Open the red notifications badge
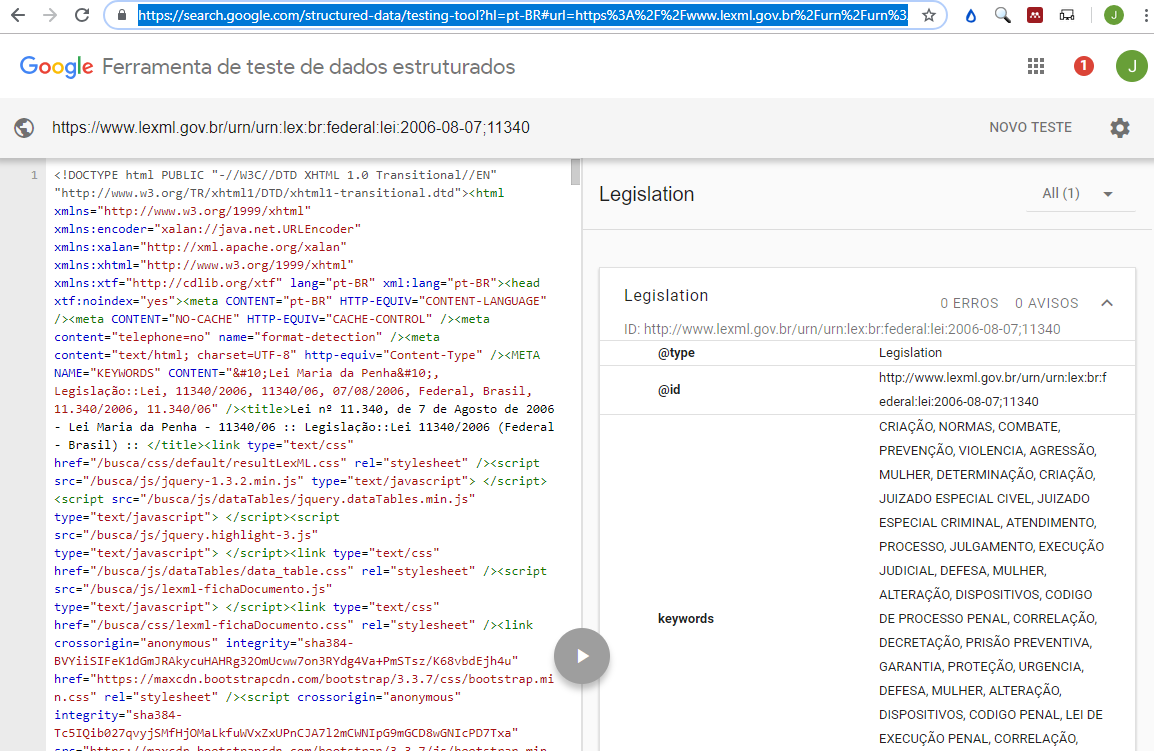This screenshot has width=1154, height=751. [x=1083, y=66]
